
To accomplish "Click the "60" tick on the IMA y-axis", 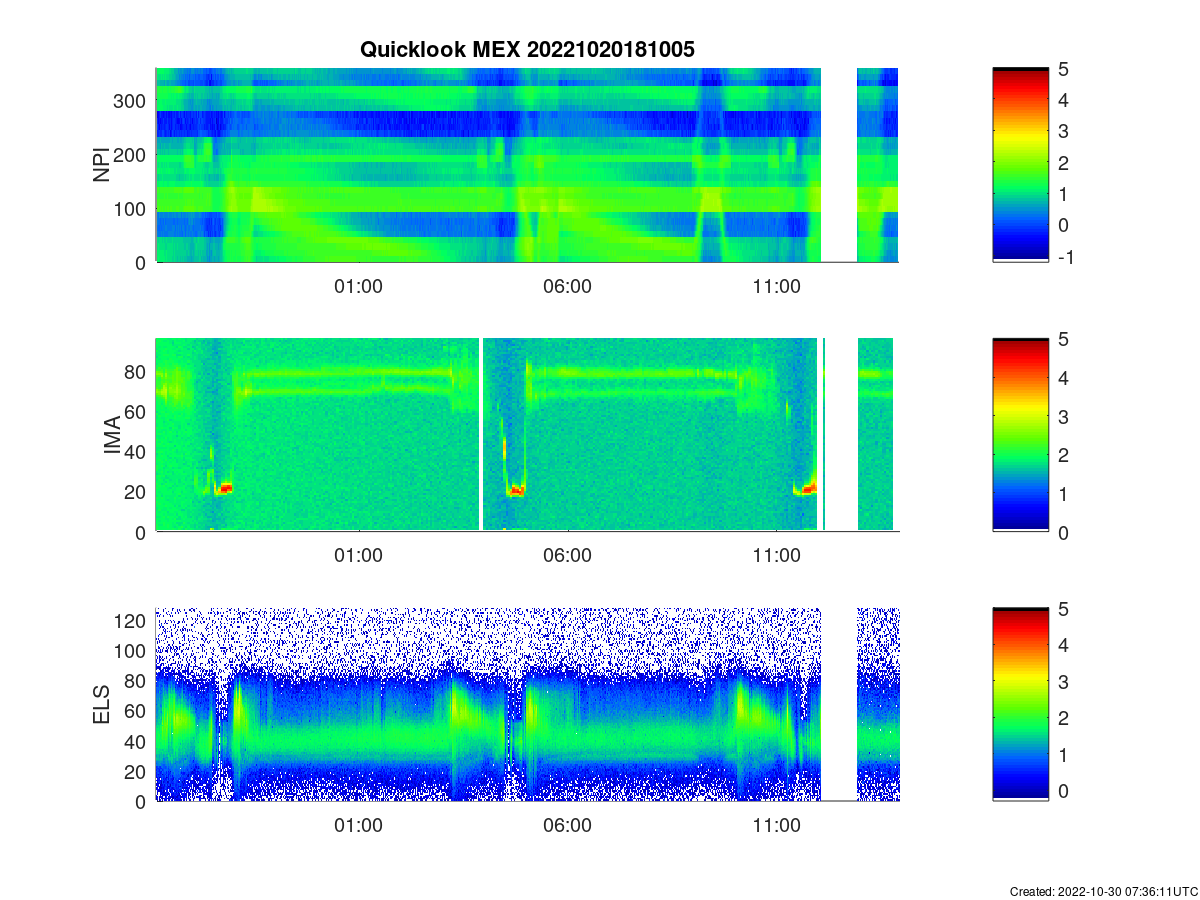I will click(137, 411).
